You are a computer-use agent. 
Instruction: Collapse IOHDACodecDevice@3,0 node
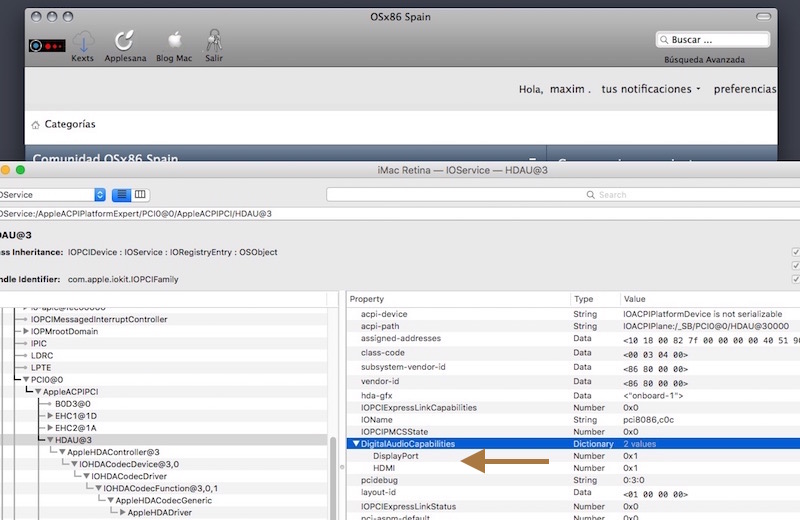coord(74,464)
